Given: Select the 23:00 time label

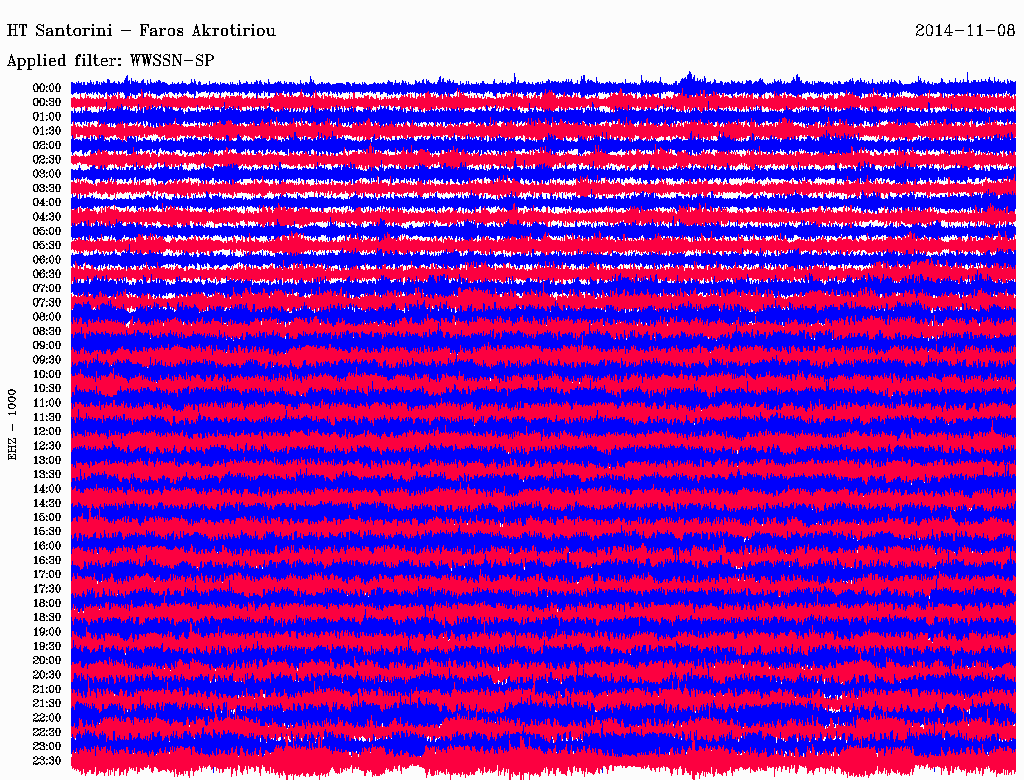Looking at the screenshot, I should [x=47, y=746].
